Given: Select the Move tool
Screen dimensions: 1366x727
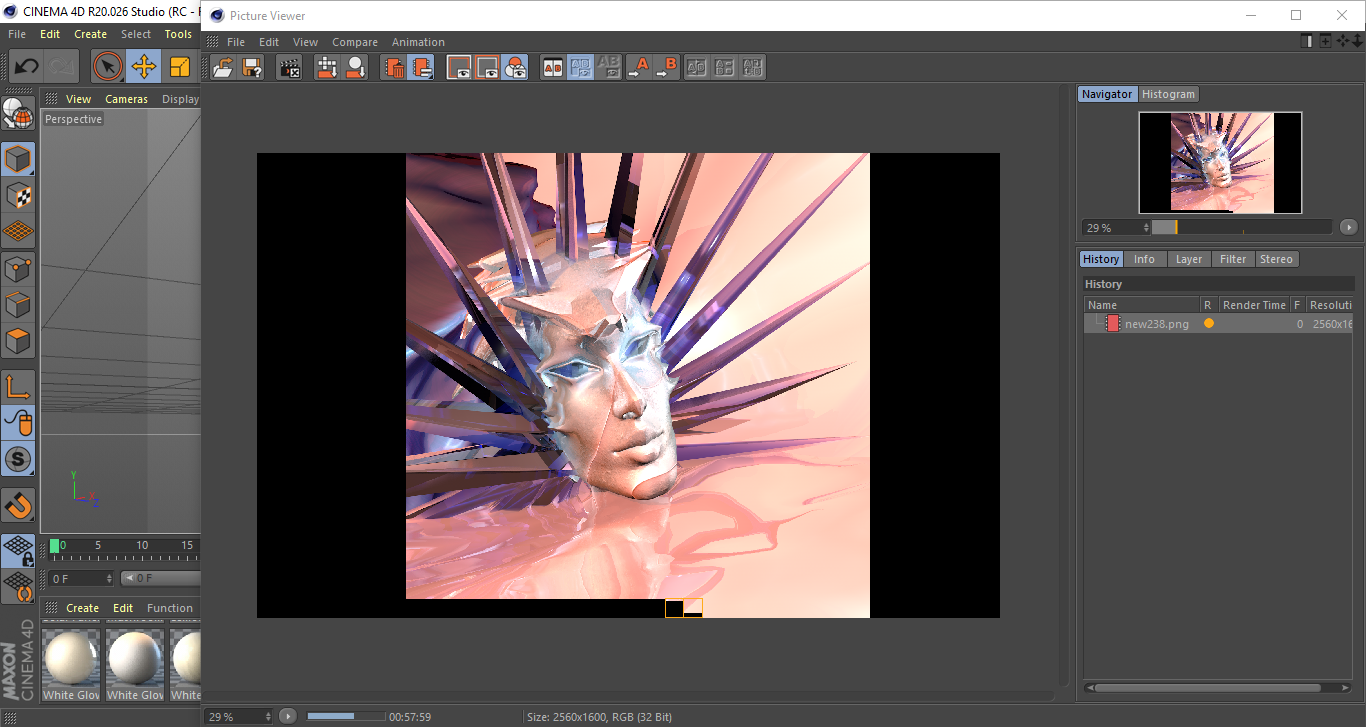Looking at the screenshot, I should coord(144,67).
